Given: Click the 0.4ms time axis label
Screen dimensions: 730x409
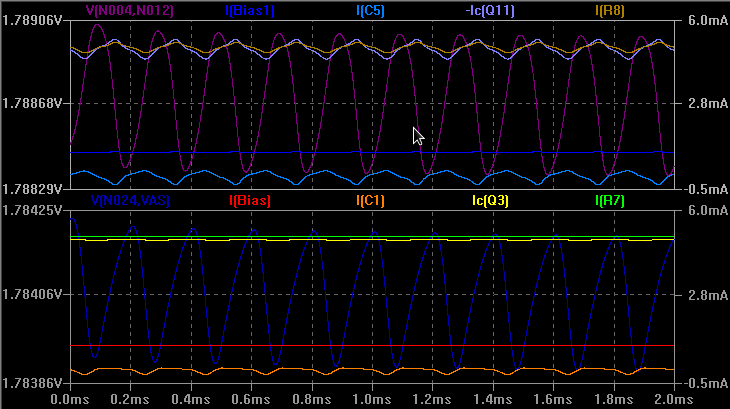Looking at the screenshot, I should point(190,399).
